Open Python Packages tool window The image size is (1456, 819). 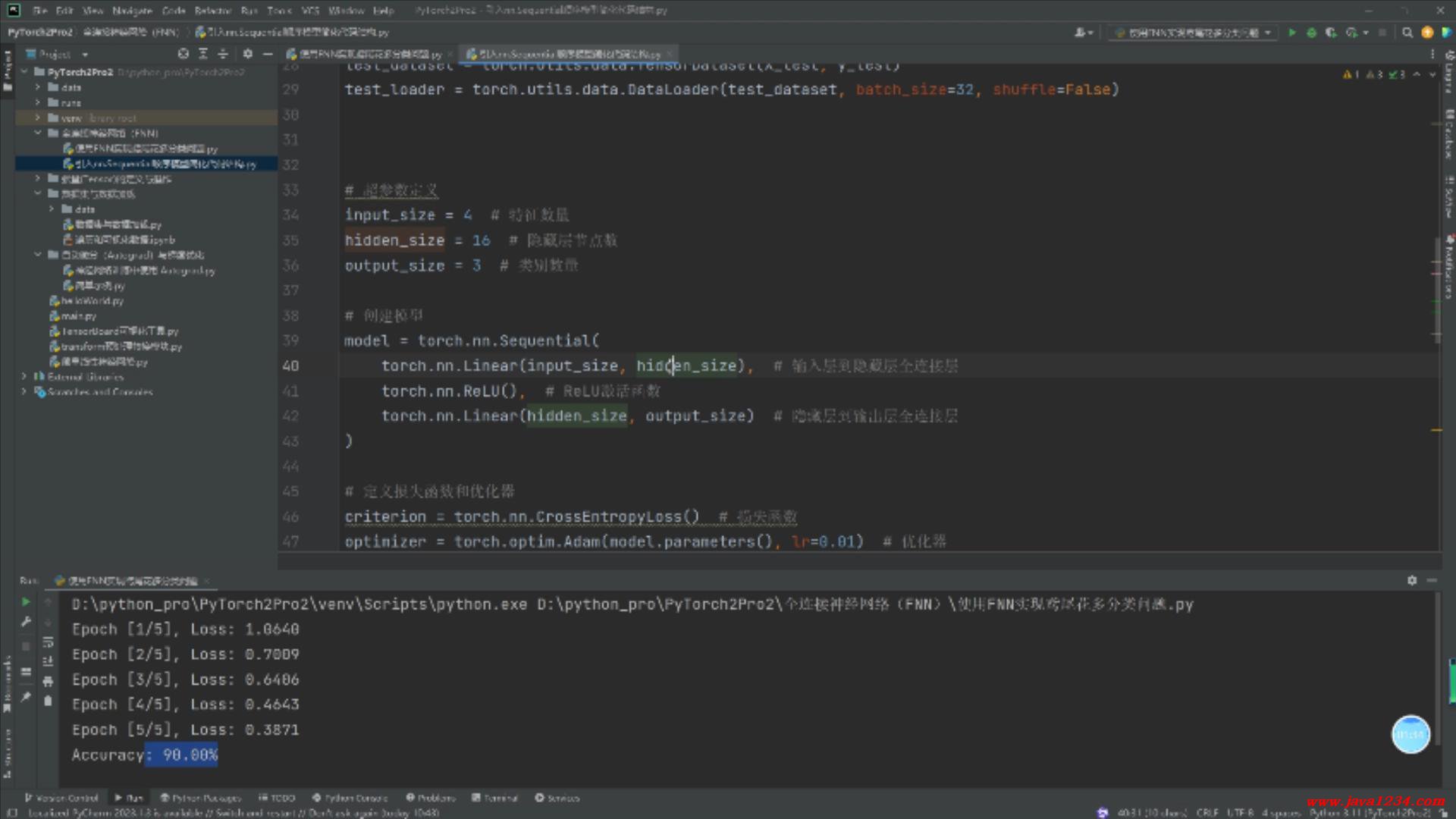tap(200, 798)
